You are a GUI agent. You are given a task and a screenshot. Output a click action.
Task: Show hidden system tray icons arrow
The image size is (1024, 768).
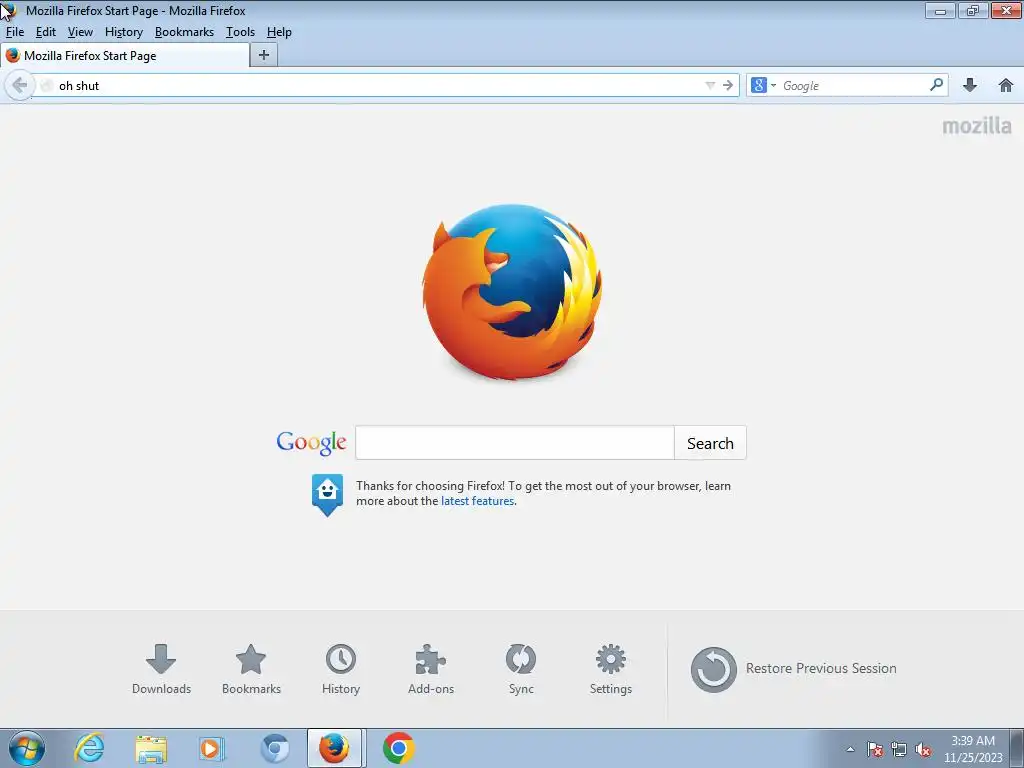[x=850, y=750]
